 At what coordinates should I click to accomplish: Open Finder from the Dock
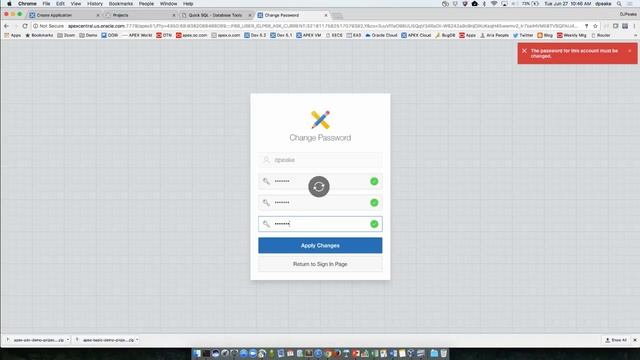[x=197, y=353]
